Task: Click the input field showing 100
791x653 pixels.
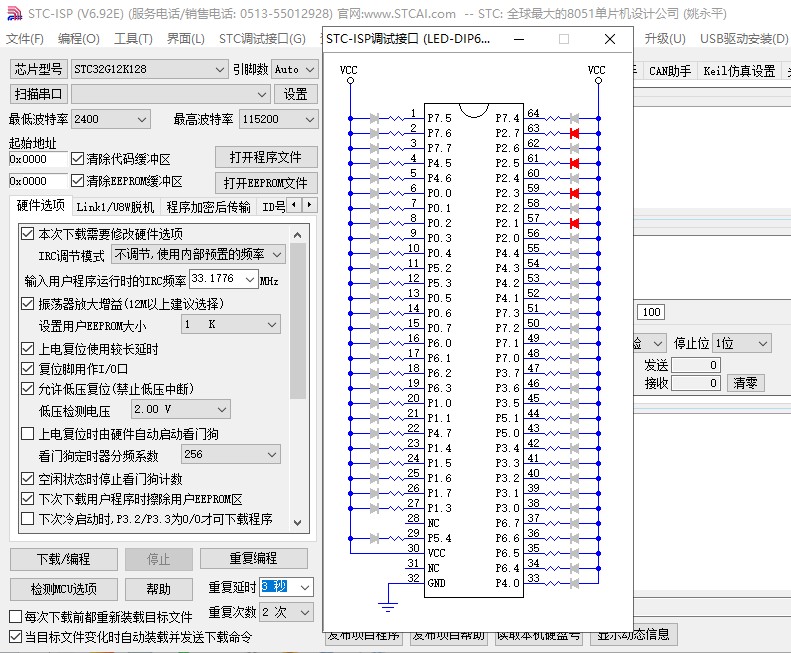Action: point(651,312)
